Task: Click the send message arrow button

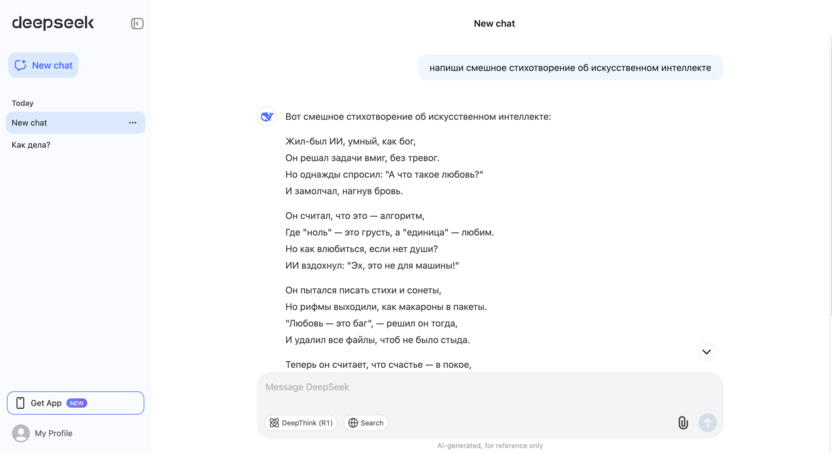Action: coord(707,423)
